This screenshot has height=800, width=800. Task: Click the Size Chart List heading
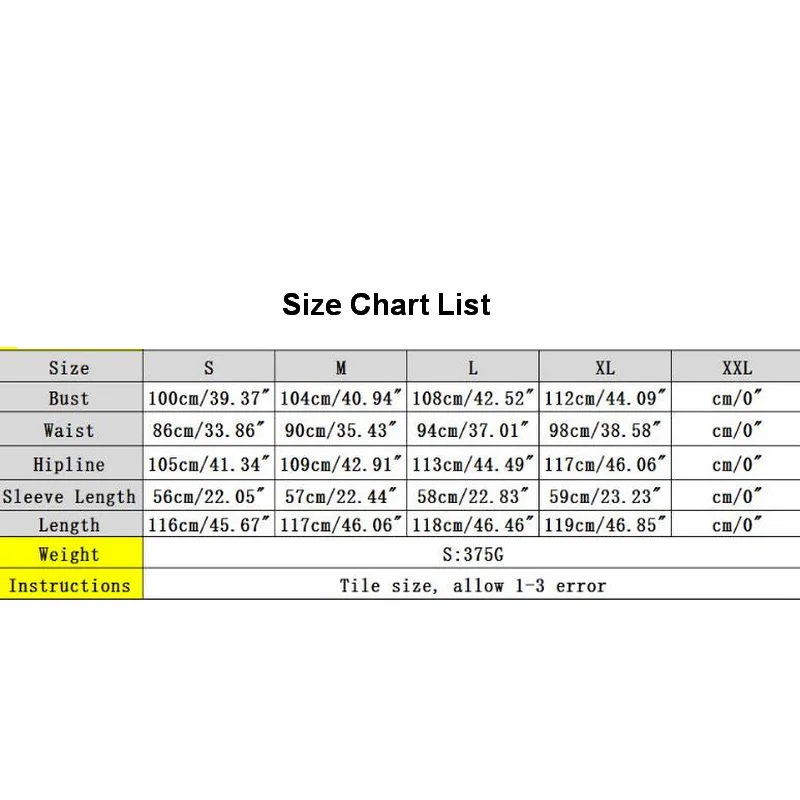(386, 305)
